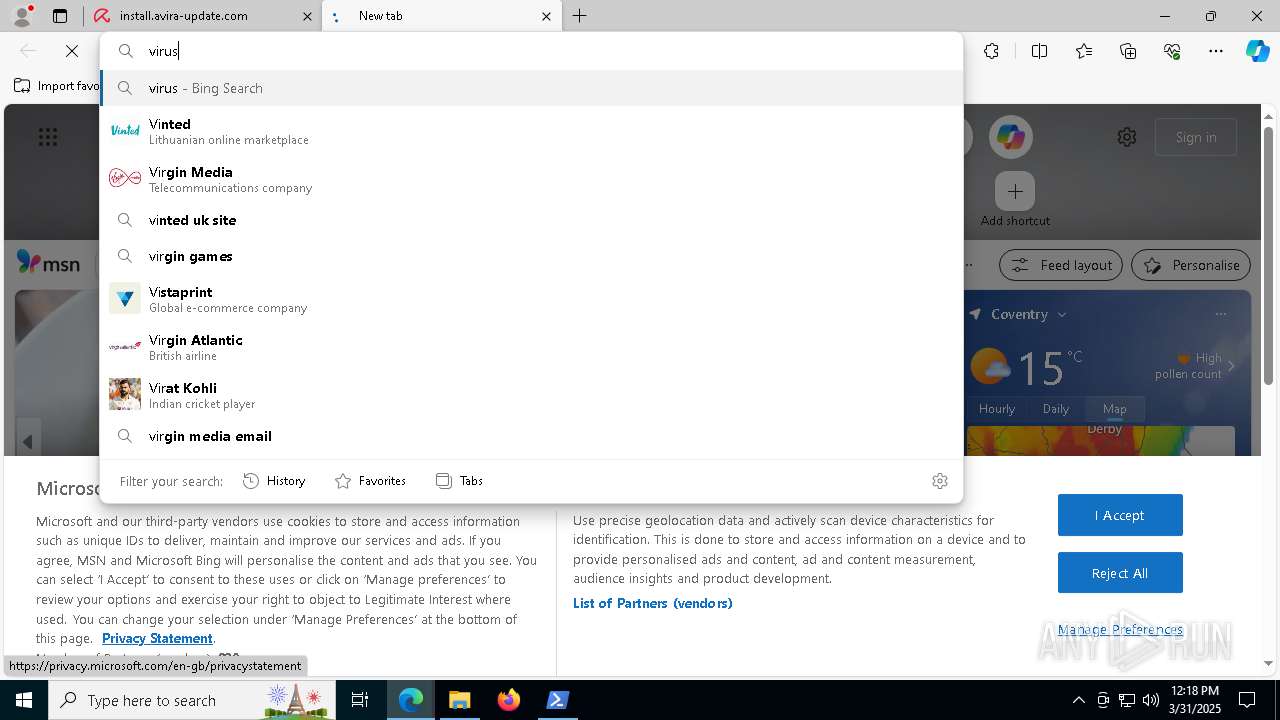The image size is (1280, 720).
Task: Switch to Microsoft Edge taskbar icon
Action: [x=411, y=700]
